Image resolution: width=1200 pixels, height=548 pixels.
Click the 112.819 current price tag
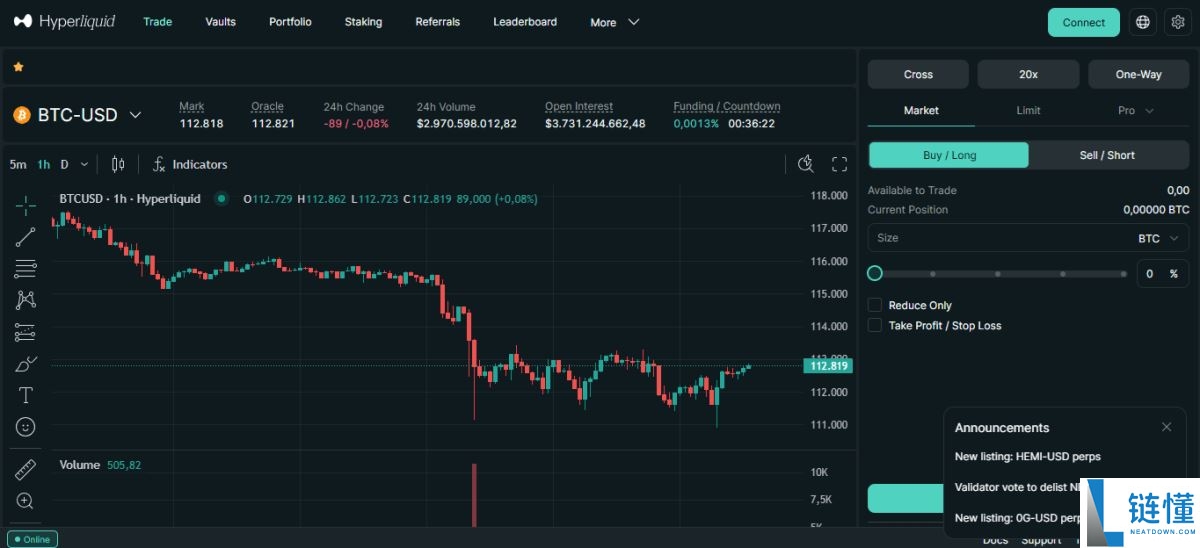(x=829, y=366)
